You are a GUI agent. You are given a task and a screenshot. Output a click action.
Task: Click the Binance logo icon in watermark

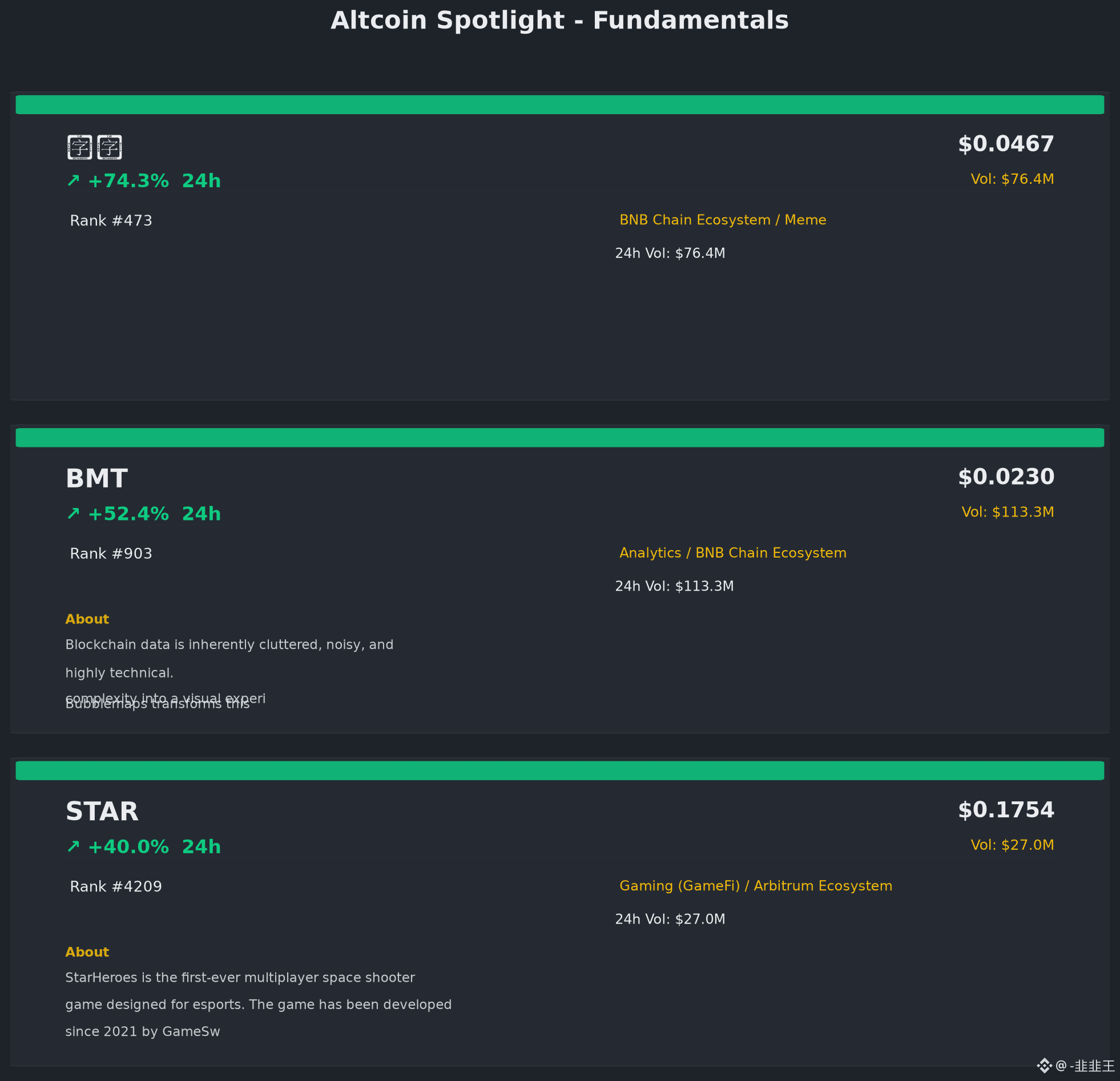[1044, 1066]
